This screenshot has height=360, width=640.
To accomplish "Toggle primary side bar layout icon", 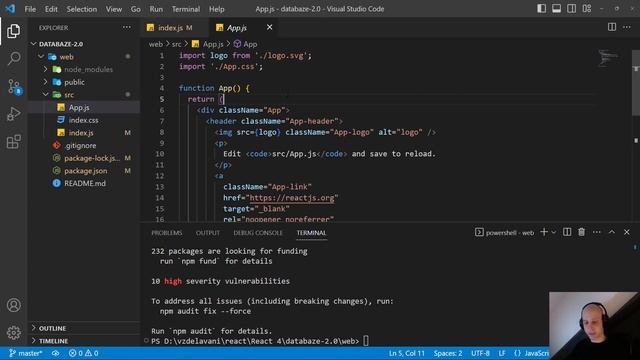I will pyautogui.click(x=541, y=9).
